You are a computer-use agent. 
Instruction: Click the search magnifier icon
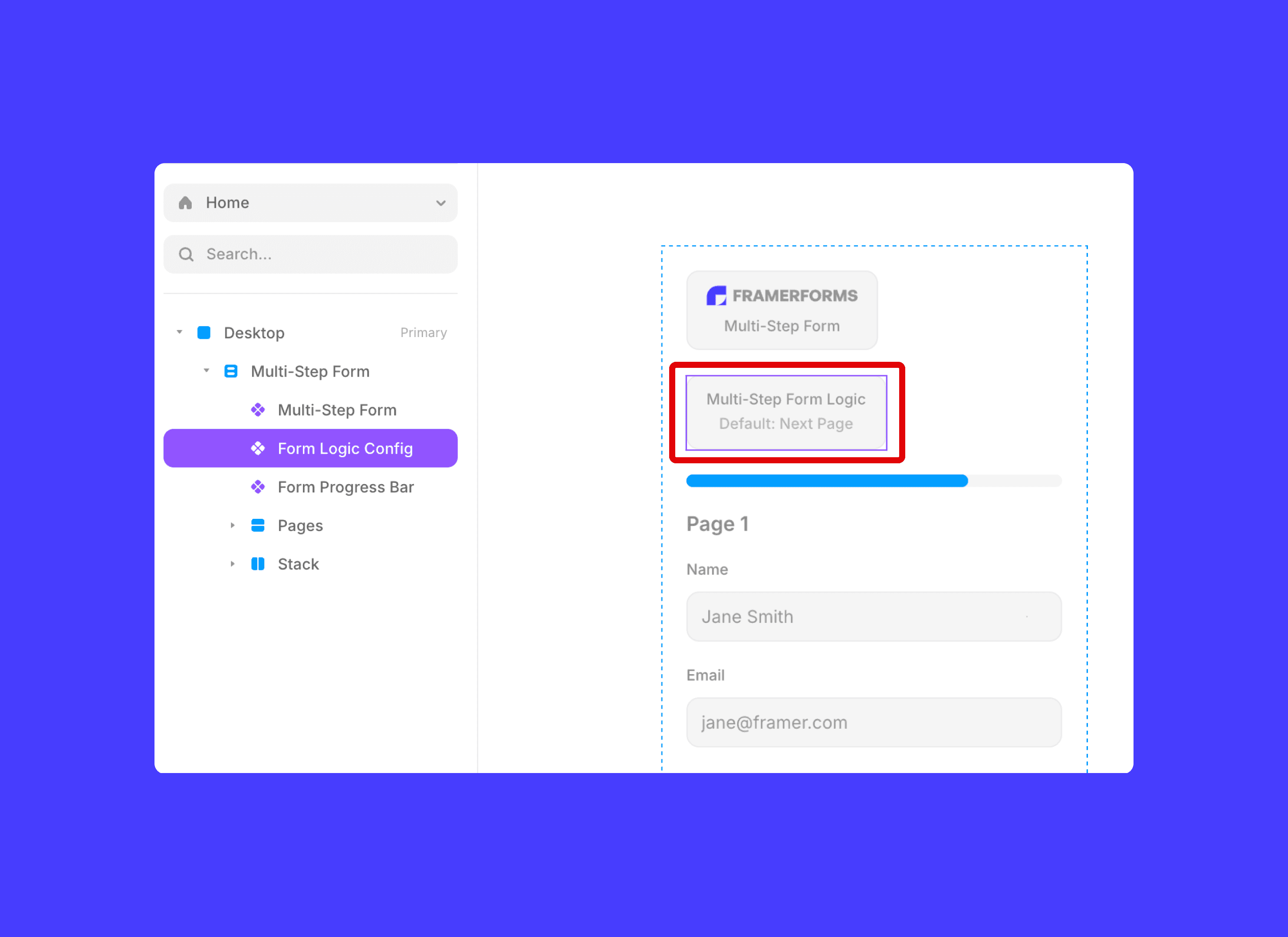coord(186,254)
